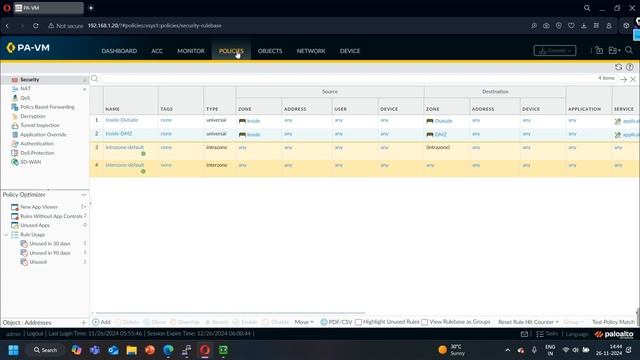Image resolution: width=640 pixels, height=360 pixels.
Task: Select Unused Apps in Policy Optimizer
Action: click(x=35, y=225)
